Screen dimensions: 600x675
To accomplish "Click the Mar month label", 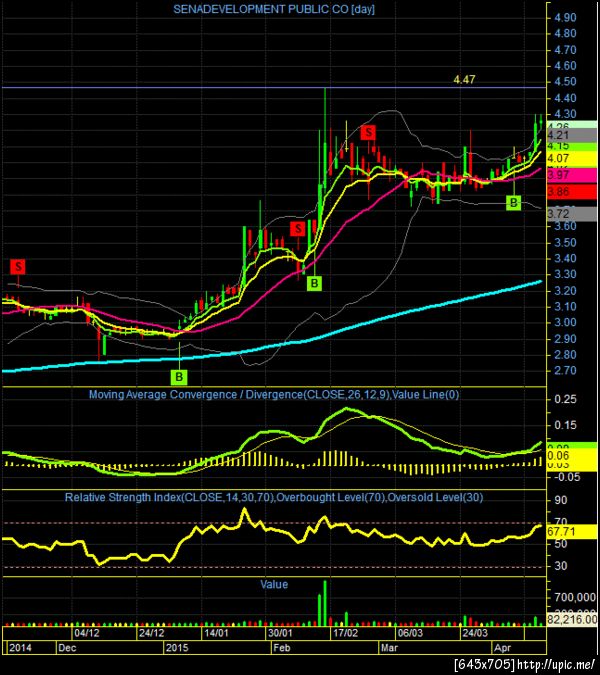I will [389, 647].
